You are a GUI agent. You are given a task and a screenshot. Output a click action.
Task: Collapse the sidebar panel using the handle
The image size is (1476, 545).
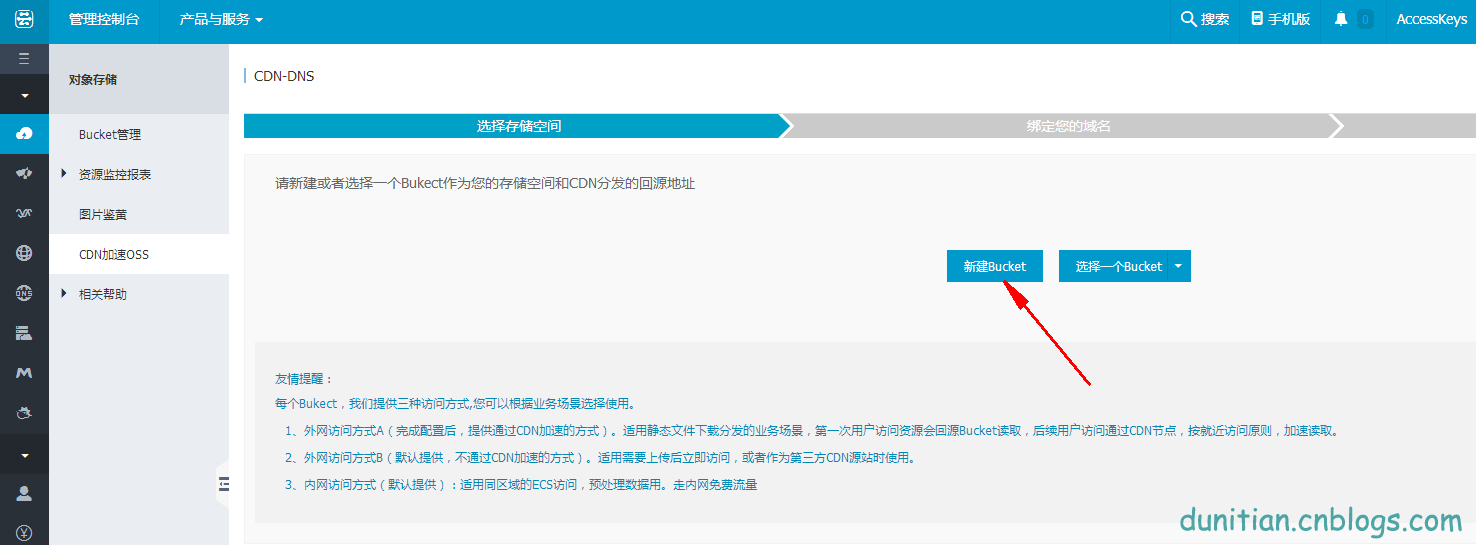(x=223, y=484)
